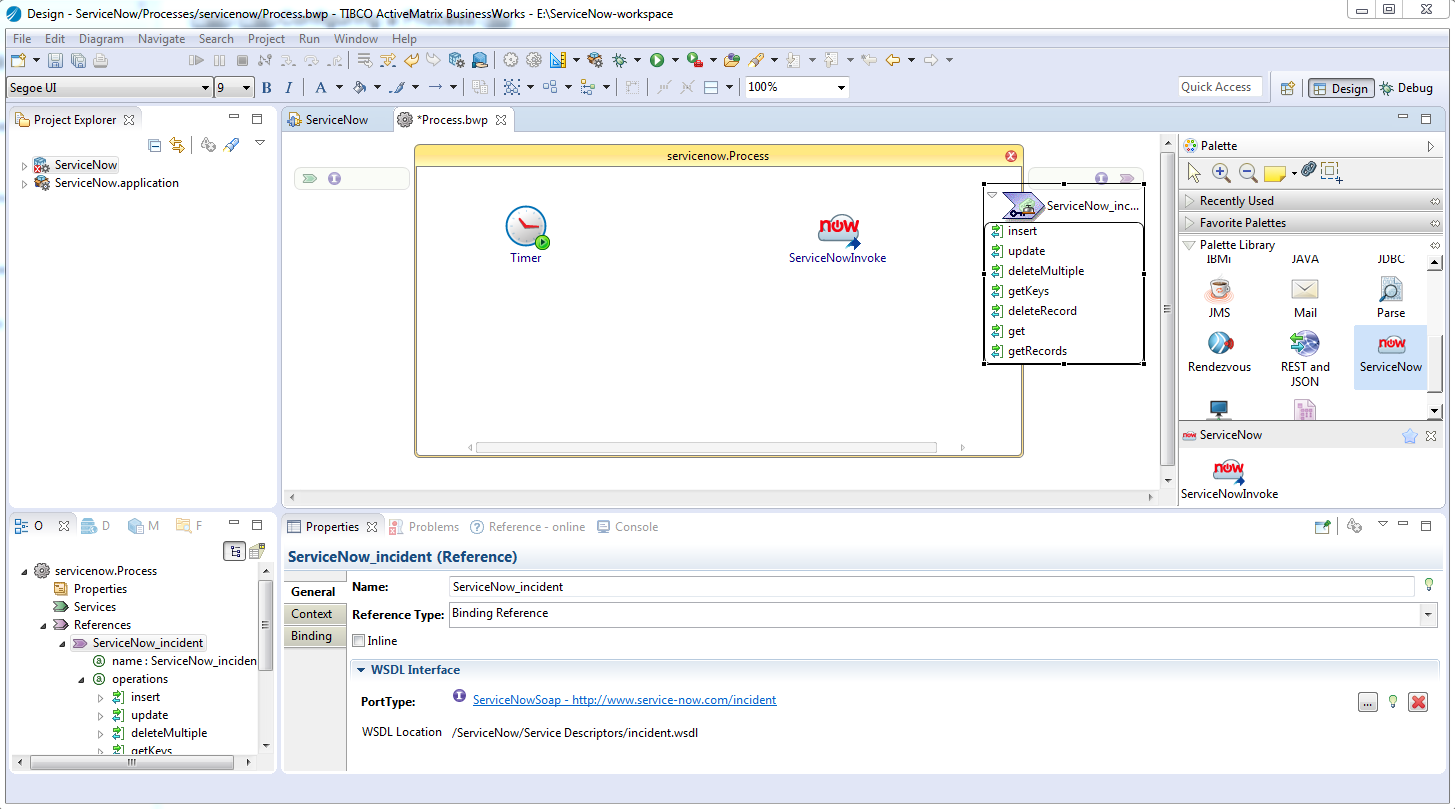
Task: Open the Navigate menu
Action: click(161, 39)
